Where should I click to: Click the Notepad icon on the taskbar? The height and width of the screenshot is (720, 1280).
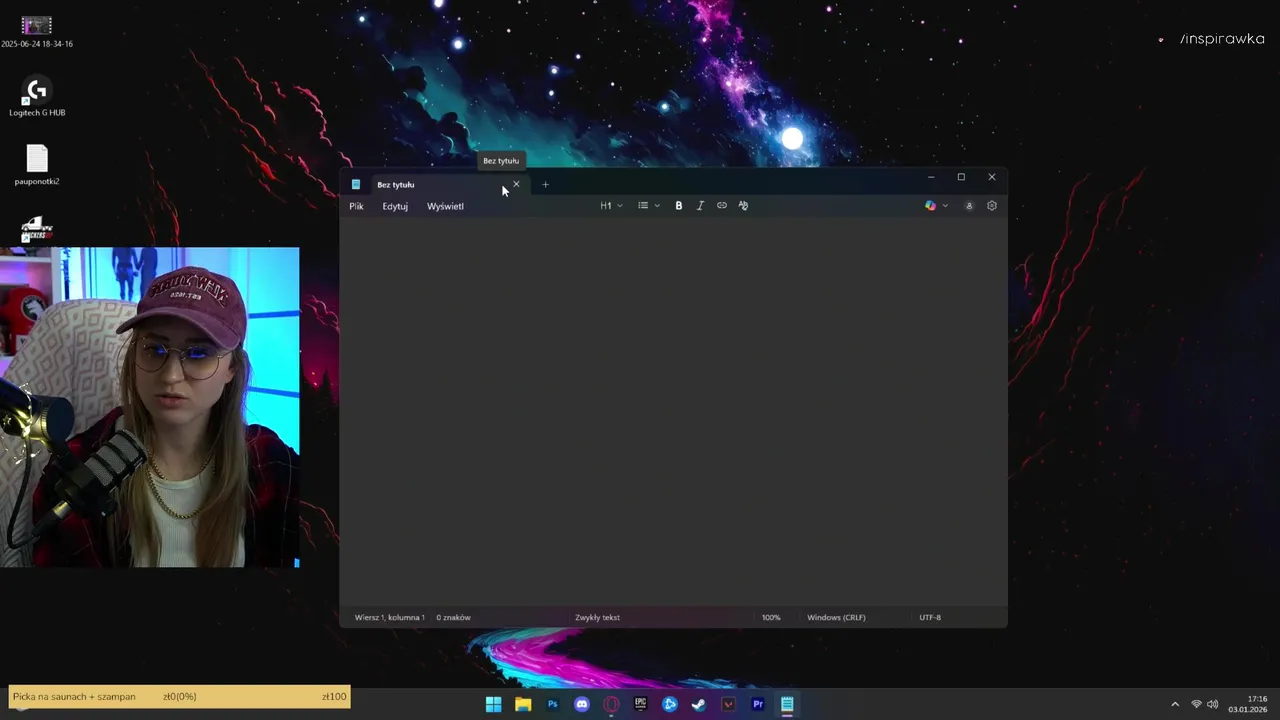[x=787, y=705]
